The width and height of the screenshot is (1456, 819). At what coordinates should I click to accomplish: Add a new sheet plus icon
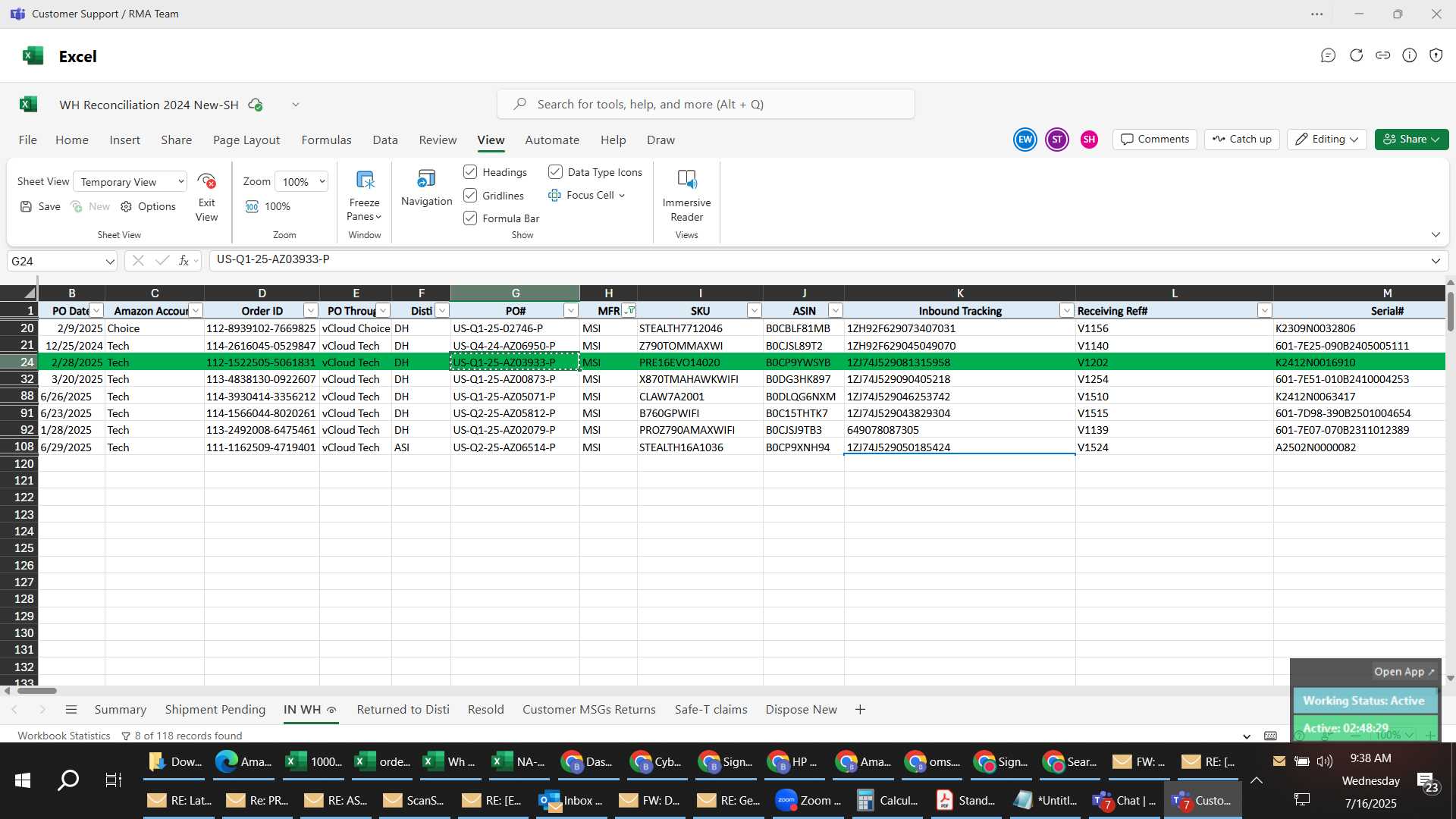click(x=860, y=710)
